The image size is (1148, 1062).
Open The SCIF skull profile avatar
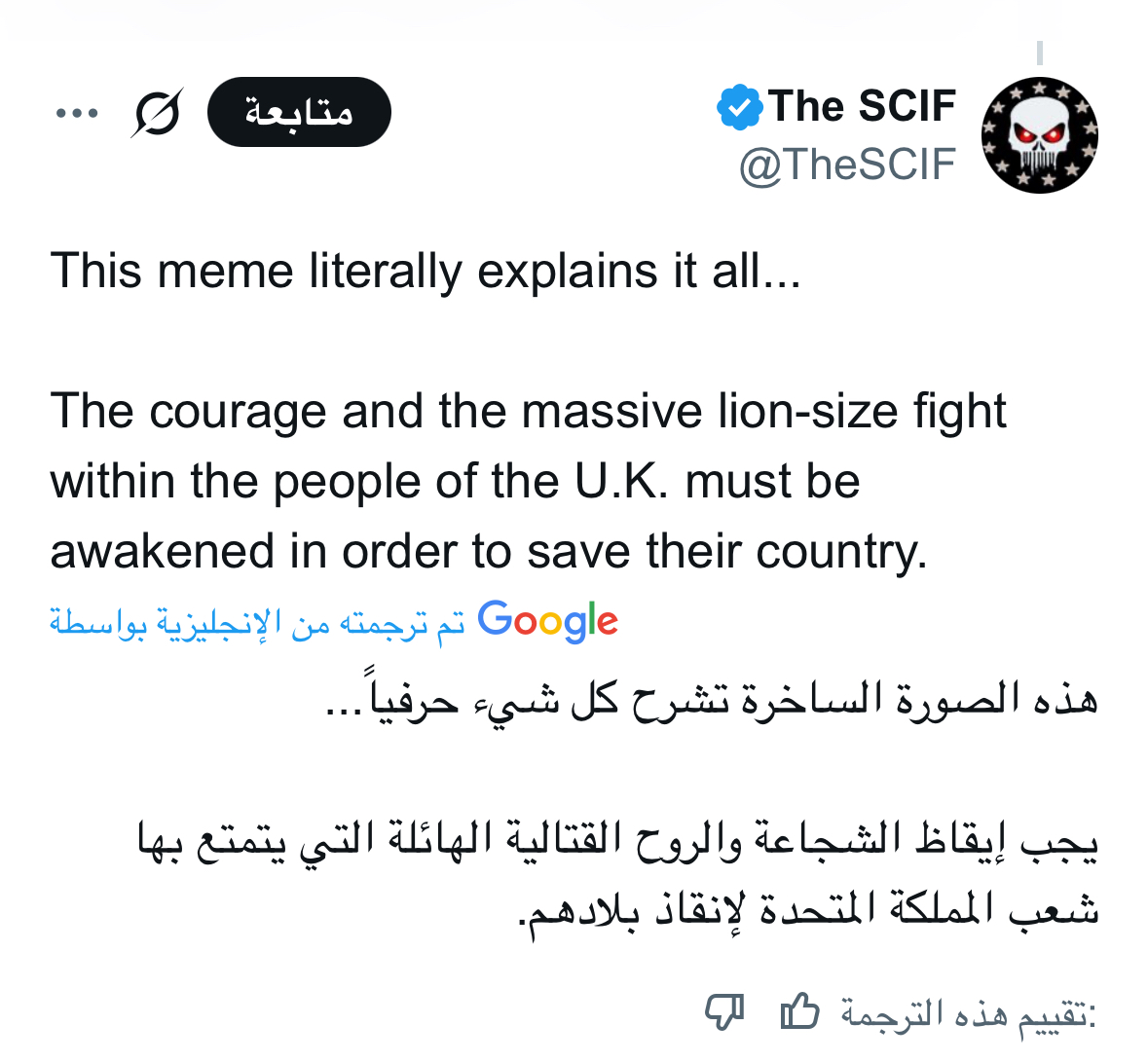click(1039, 135)
